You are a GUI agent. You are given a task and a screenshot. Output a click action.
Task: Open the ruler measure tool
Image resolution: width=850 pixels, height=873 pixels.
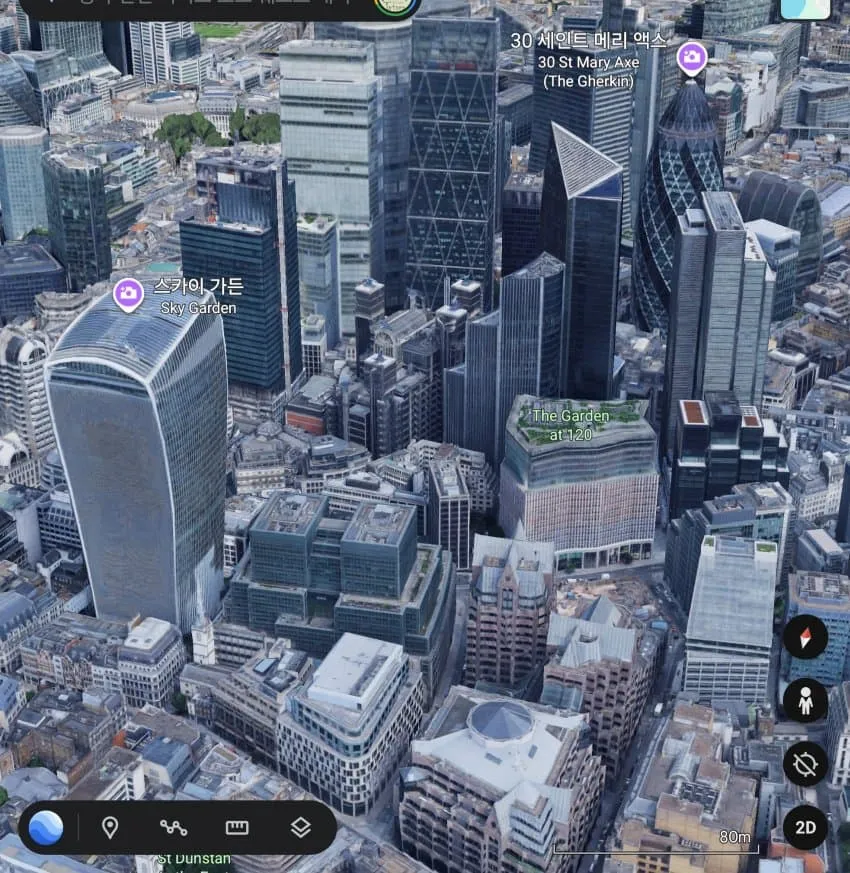pos(237,828)
